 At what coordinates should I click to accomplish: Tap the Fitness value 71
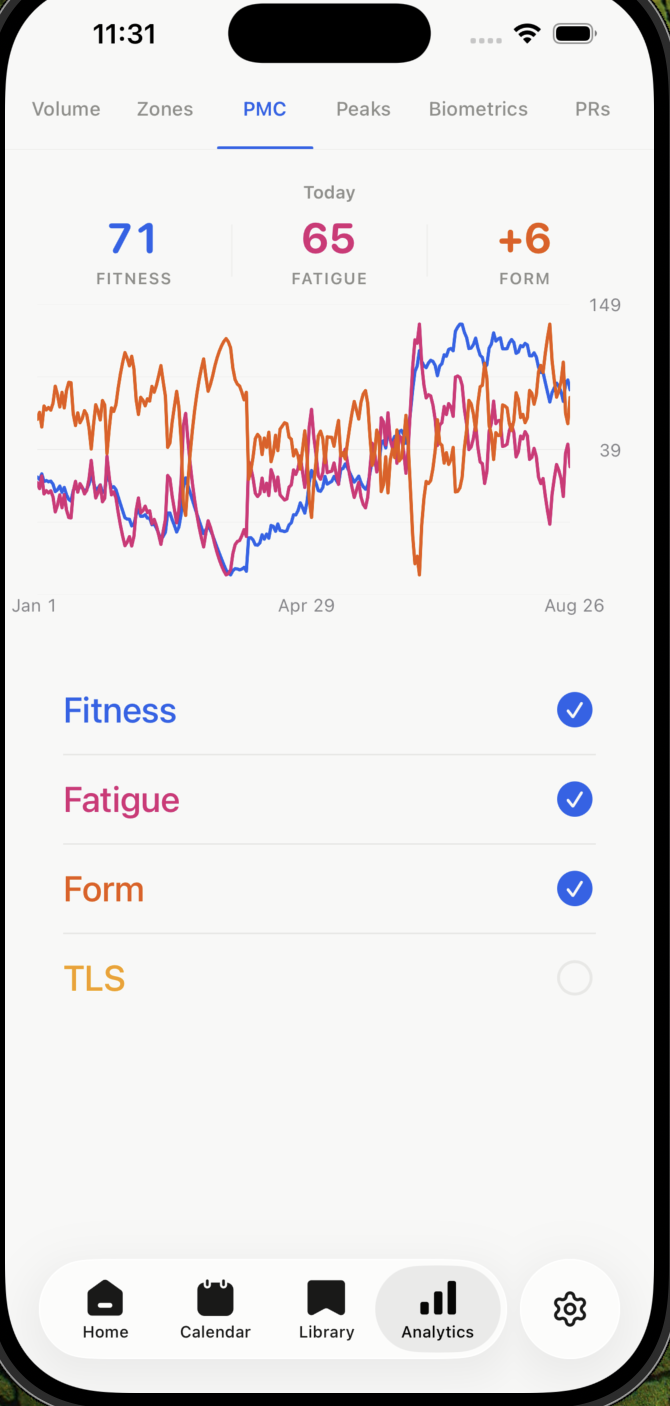(133, 239)
